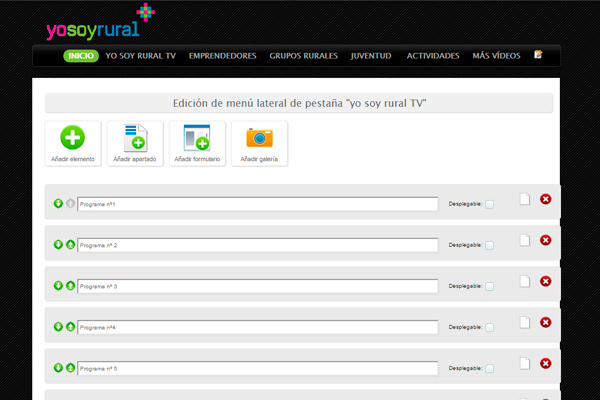The height and width of the screenshot is (400, 600).
Task: Open the edit icon in navigation bar
Action: click(538, 55)
